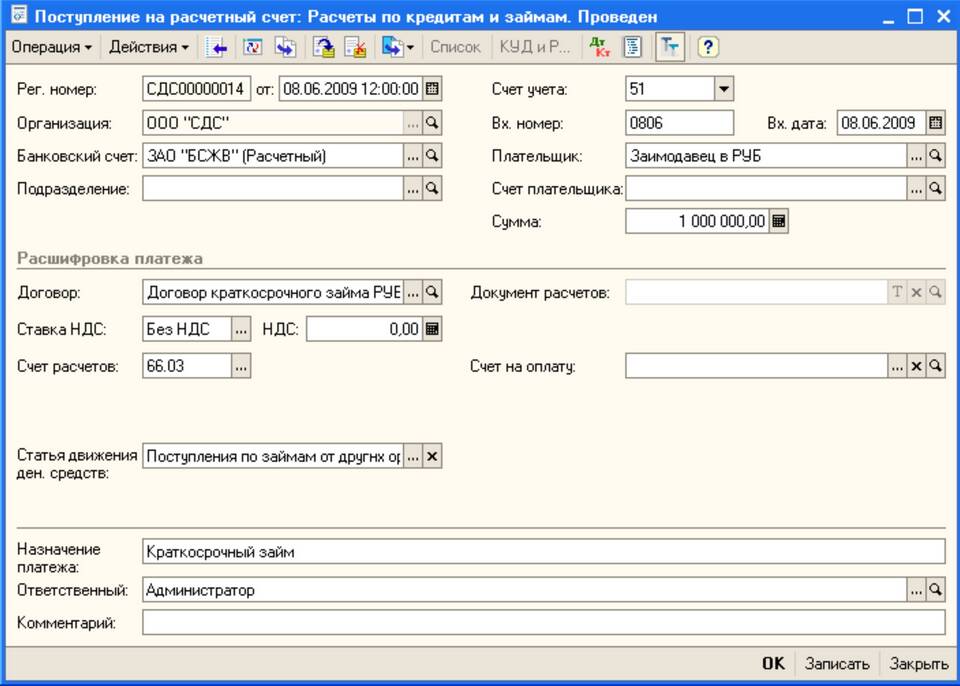960x686 pixels.
Task: Click the Закрыть button
Action: [x=918, y=663]
